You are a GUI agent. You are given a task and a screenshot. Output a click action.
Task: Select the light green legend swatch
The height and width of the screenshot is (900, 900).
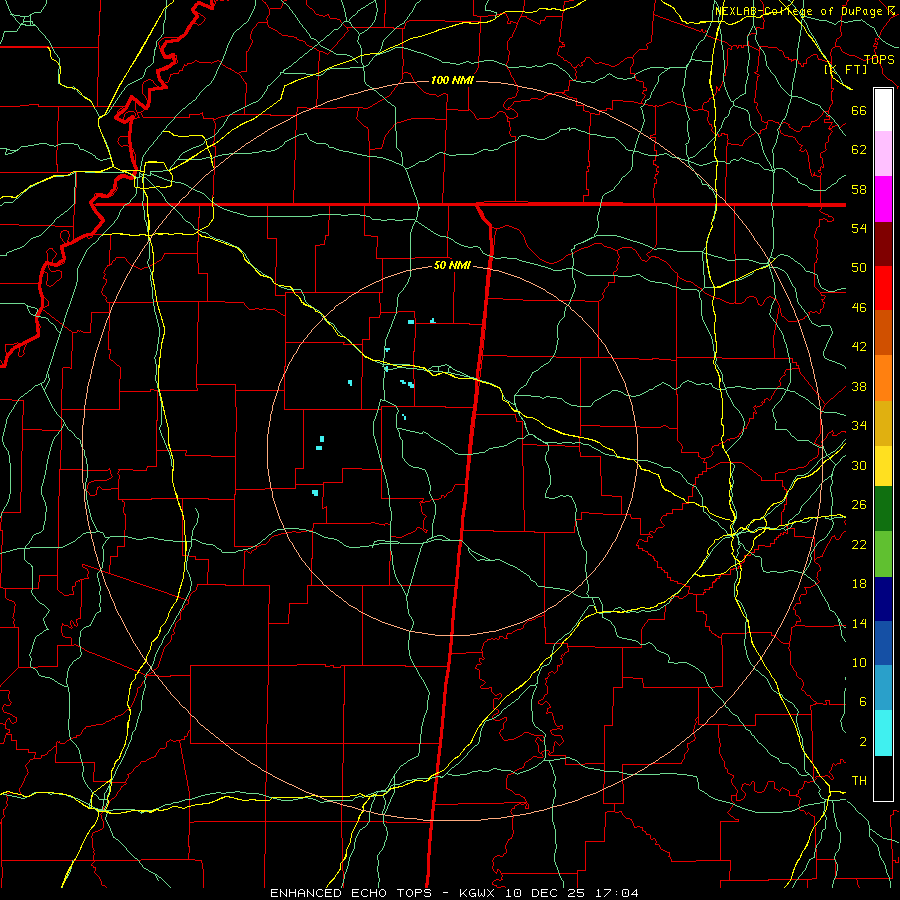pyautogui.click(x=883, y=554)
